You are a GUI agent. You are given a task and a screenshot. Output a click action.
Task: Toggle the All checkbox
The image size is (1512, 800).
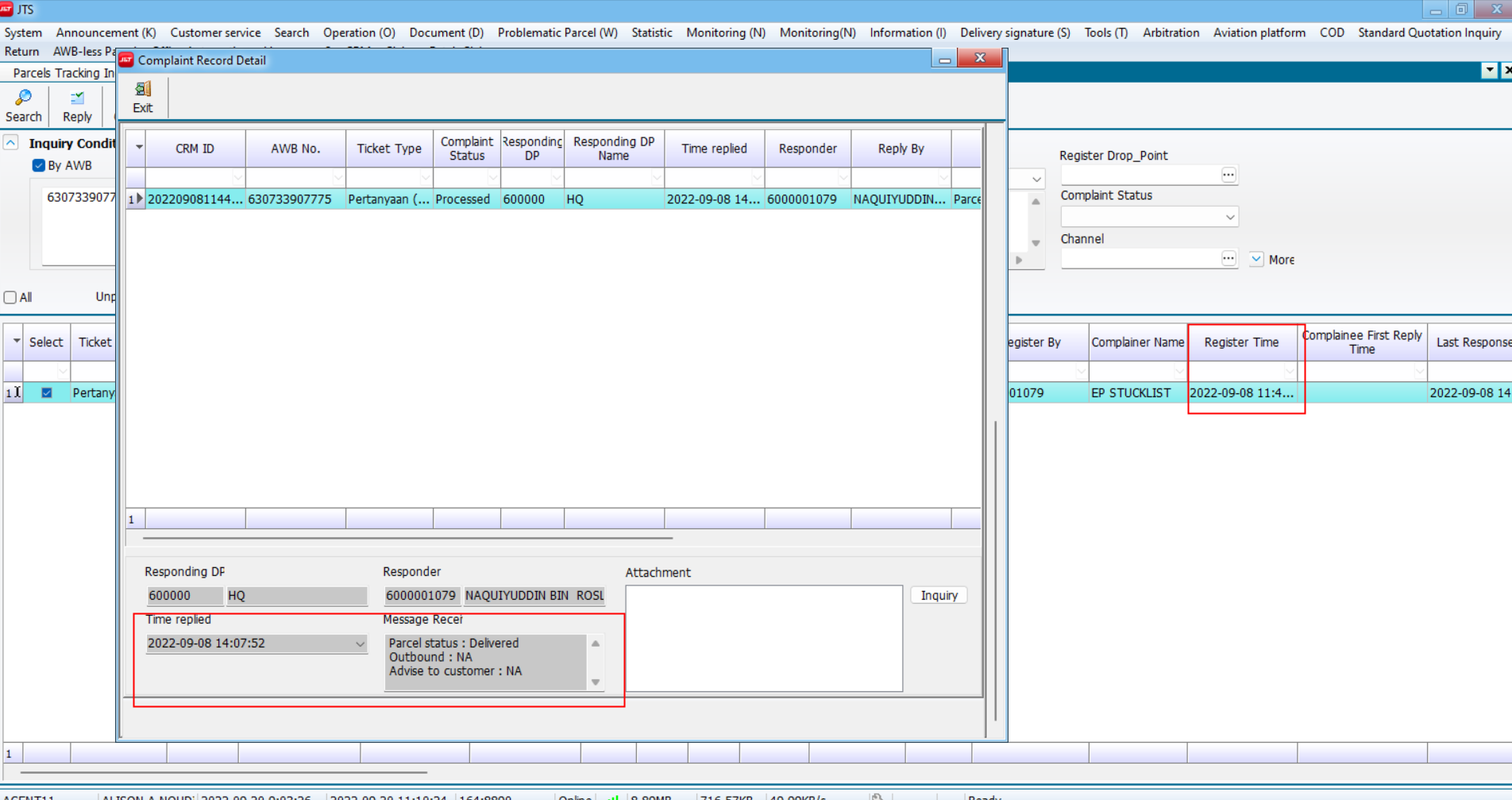[x=10, y=297]
